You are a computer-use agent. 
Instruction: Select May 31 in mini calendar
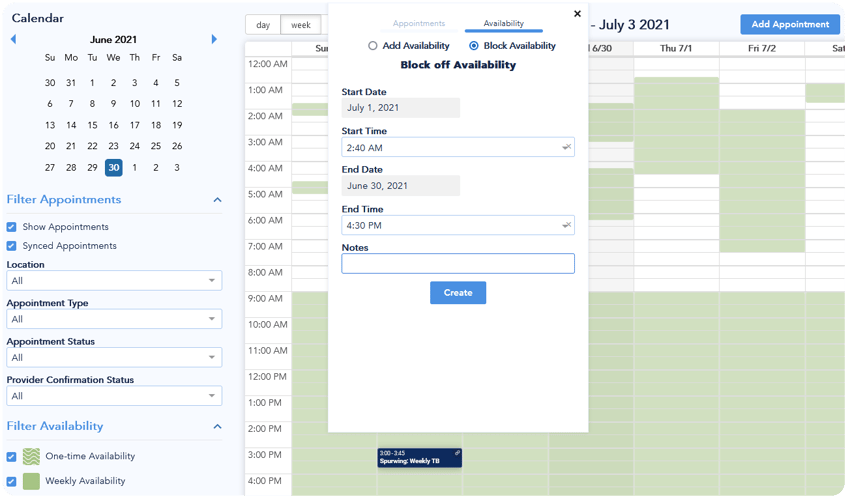coord(71,83)
